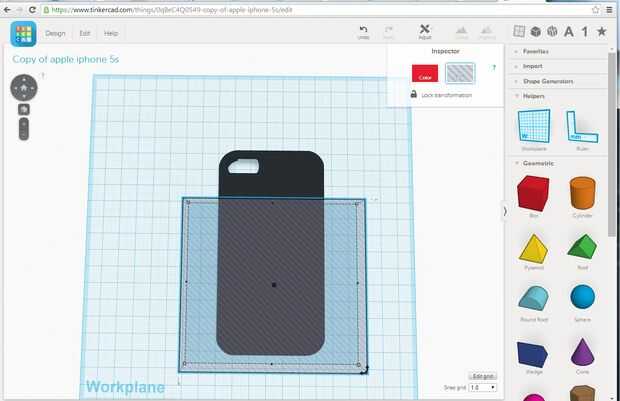The image size is (620, 401).
Task: Select the purple Cone shape
Action: tap(582, 352)
